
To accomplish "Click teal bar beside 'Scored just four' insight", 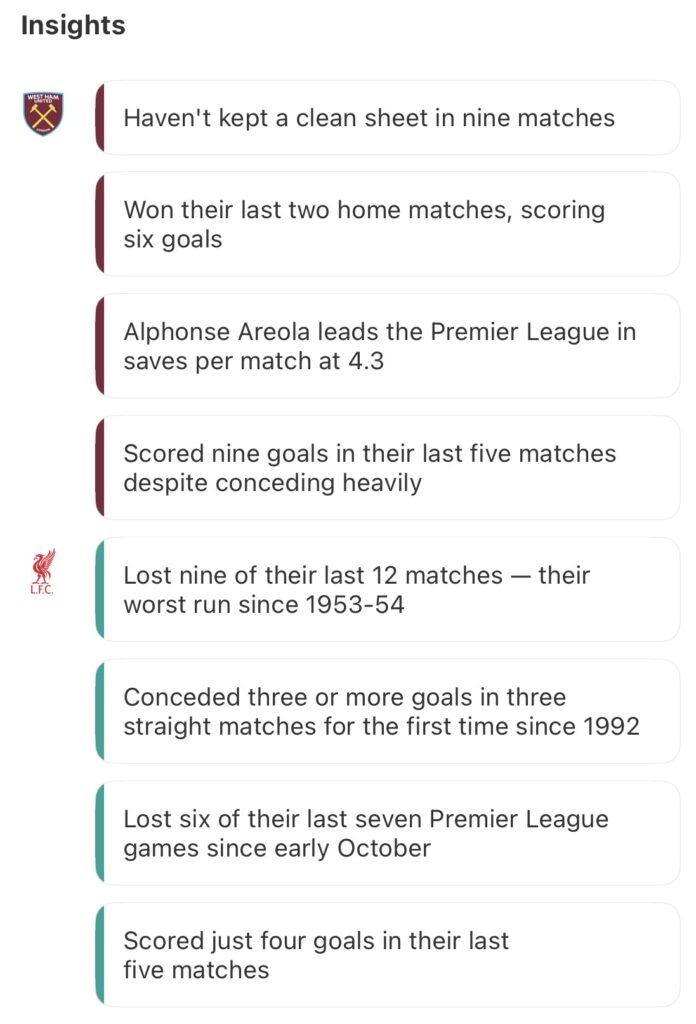I will pyautogui.click(x=100, y=955).
